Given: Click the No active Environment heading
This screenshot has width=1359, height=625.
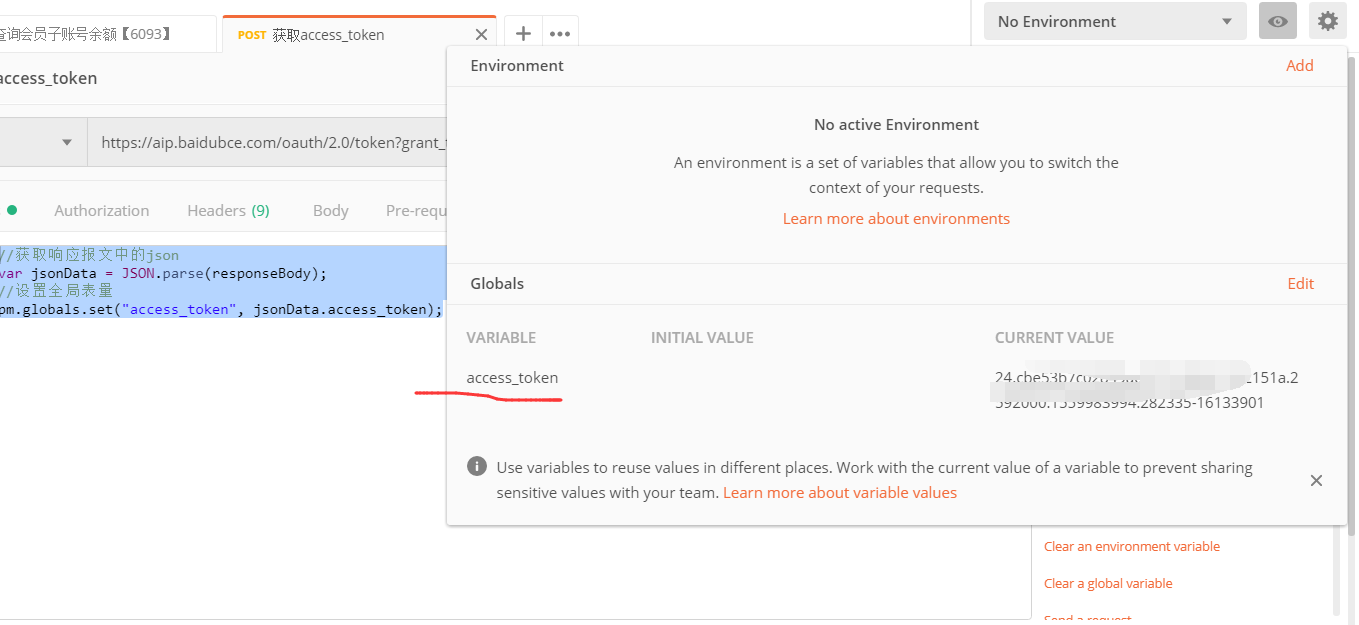Looking at the screenshot, I should point(896,124).
